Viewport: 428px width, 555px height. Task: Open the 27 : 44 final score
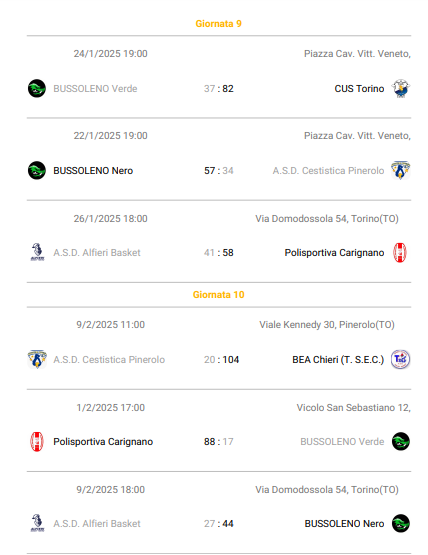[218, 523]
